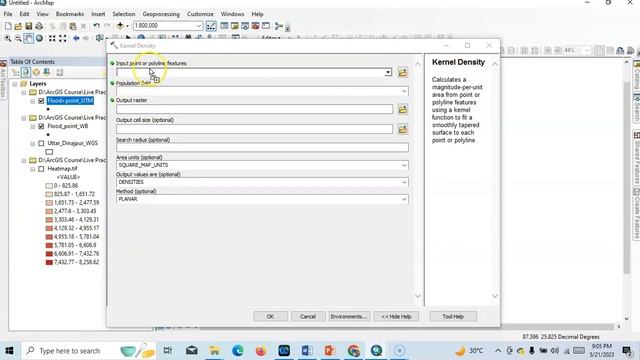Click the << Hide Help button
The width and height of the screenshot is (640, 360).
pos(396,317)
